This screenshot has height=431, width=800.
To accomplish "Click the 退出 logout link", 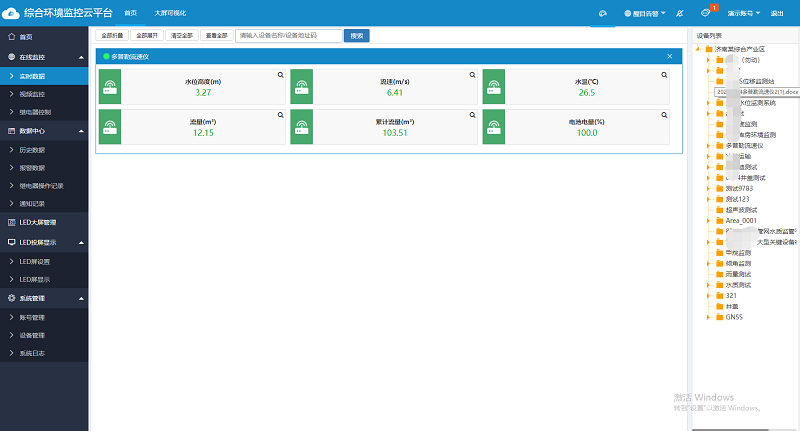I will tap(777, 14).
